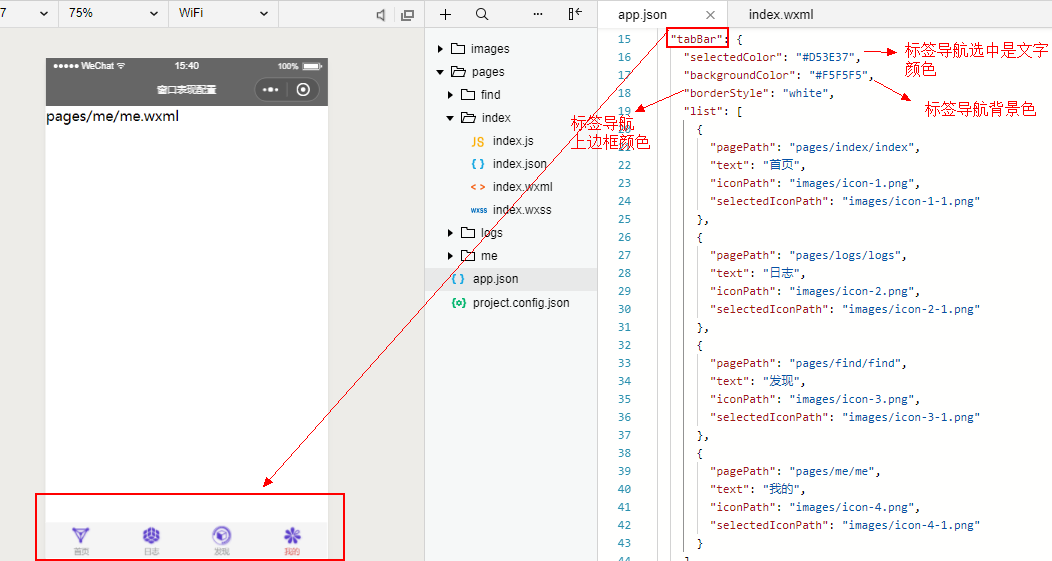
Task: Click the images folder icon
Action: click(x=458, y=48)
